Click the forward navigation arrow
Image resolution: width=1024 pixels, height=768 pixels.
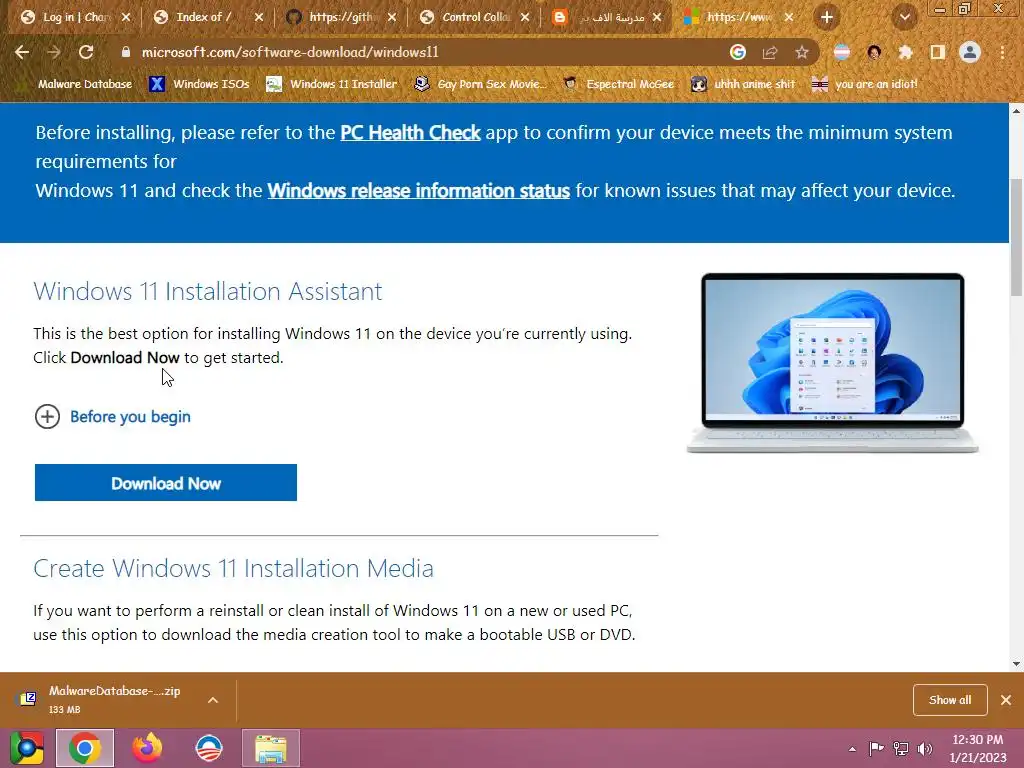[54, 52]
